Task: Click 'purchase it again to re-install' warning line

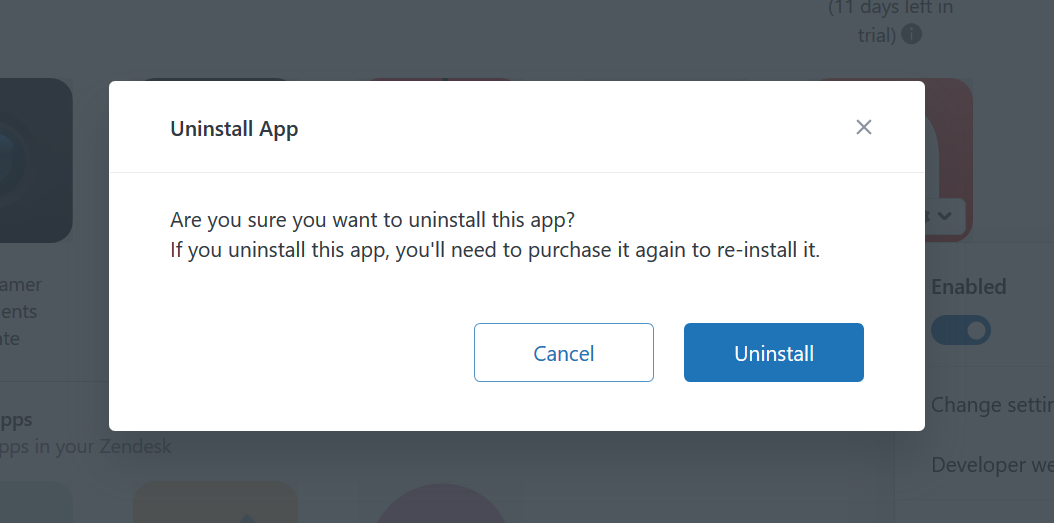Action: tap(495, 250)
